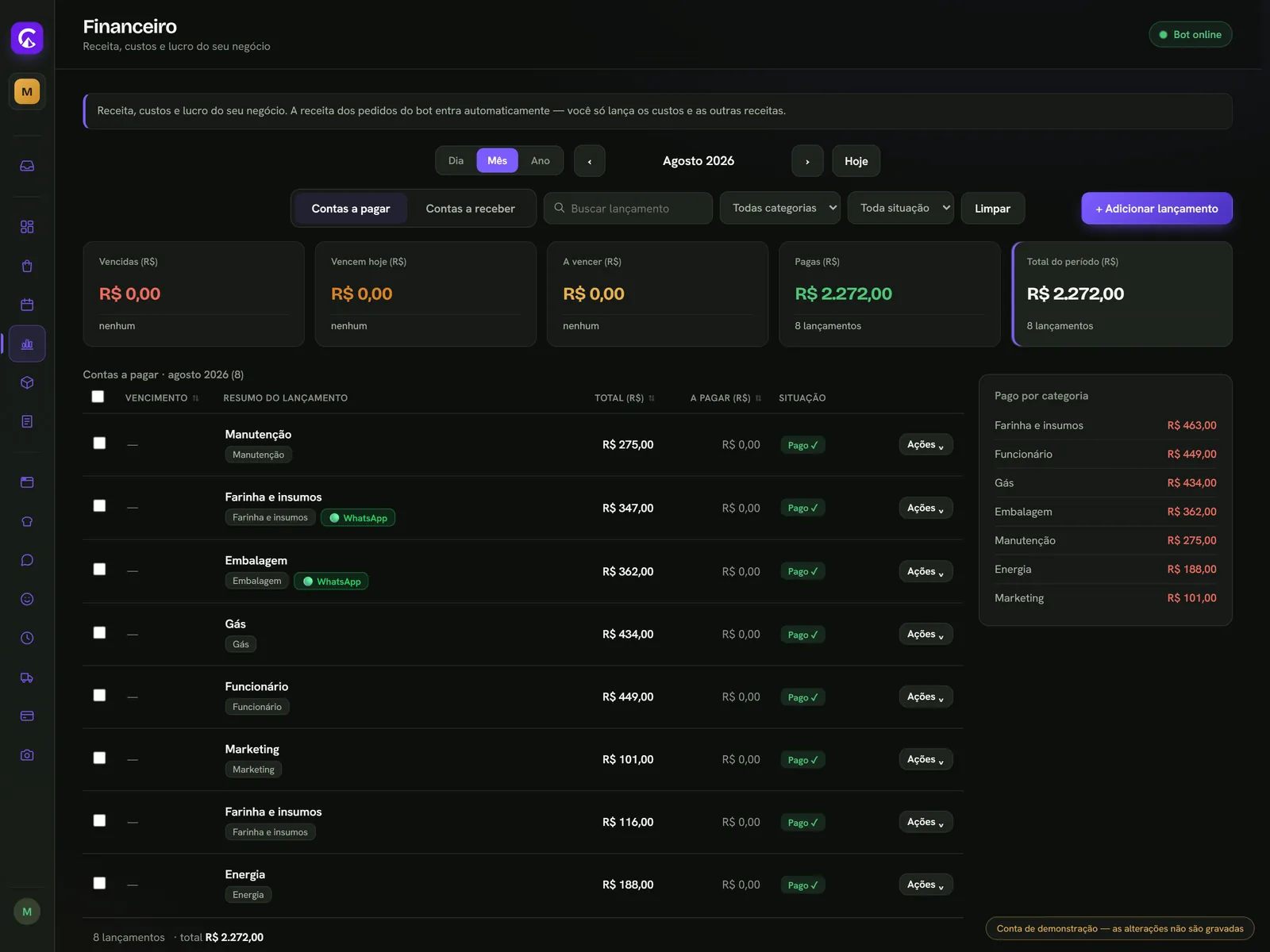Open the document list sidebar icon

point(27,421)
